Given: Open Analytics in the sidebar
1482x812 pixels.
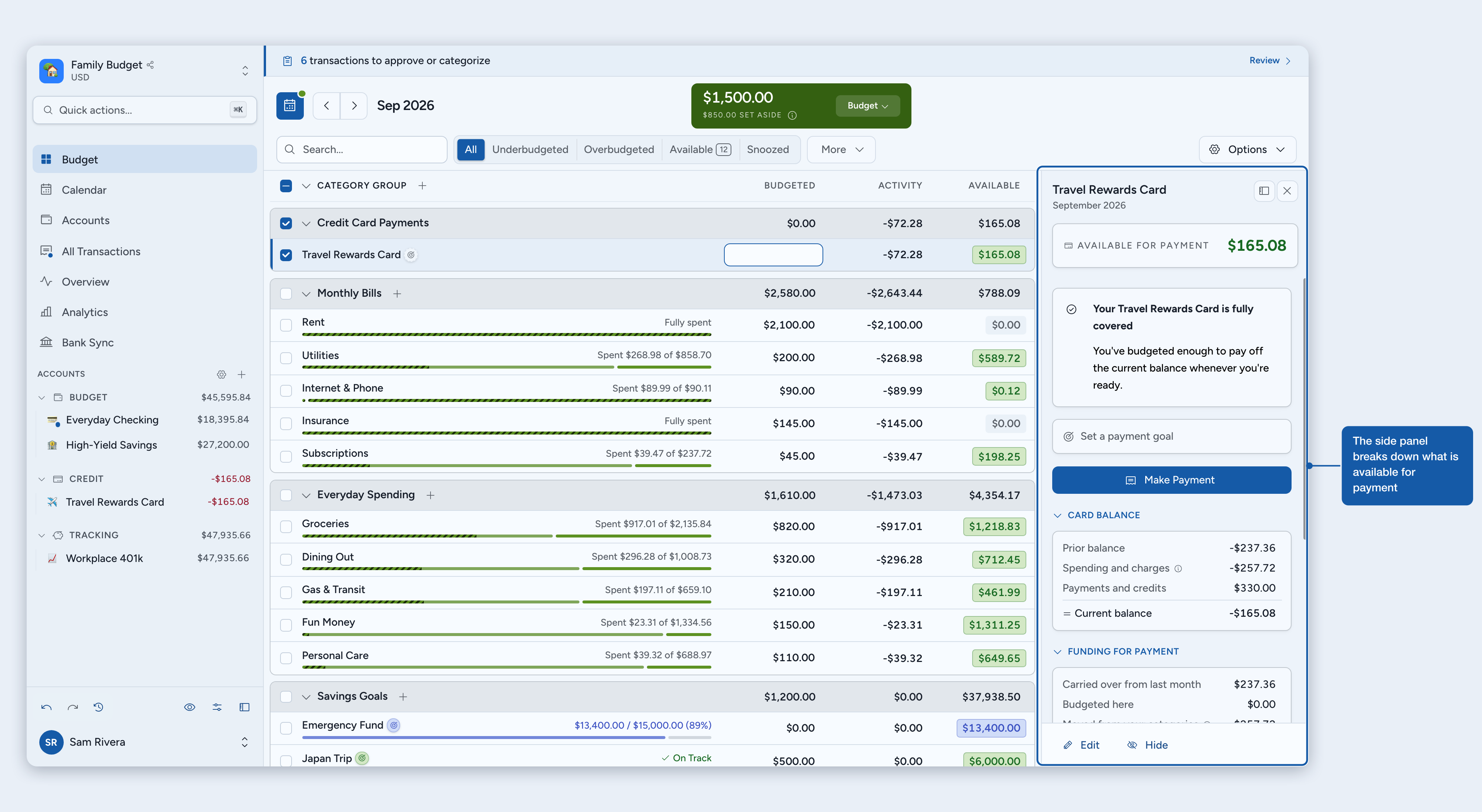Looking at the screenshot, I should [144, 312].
